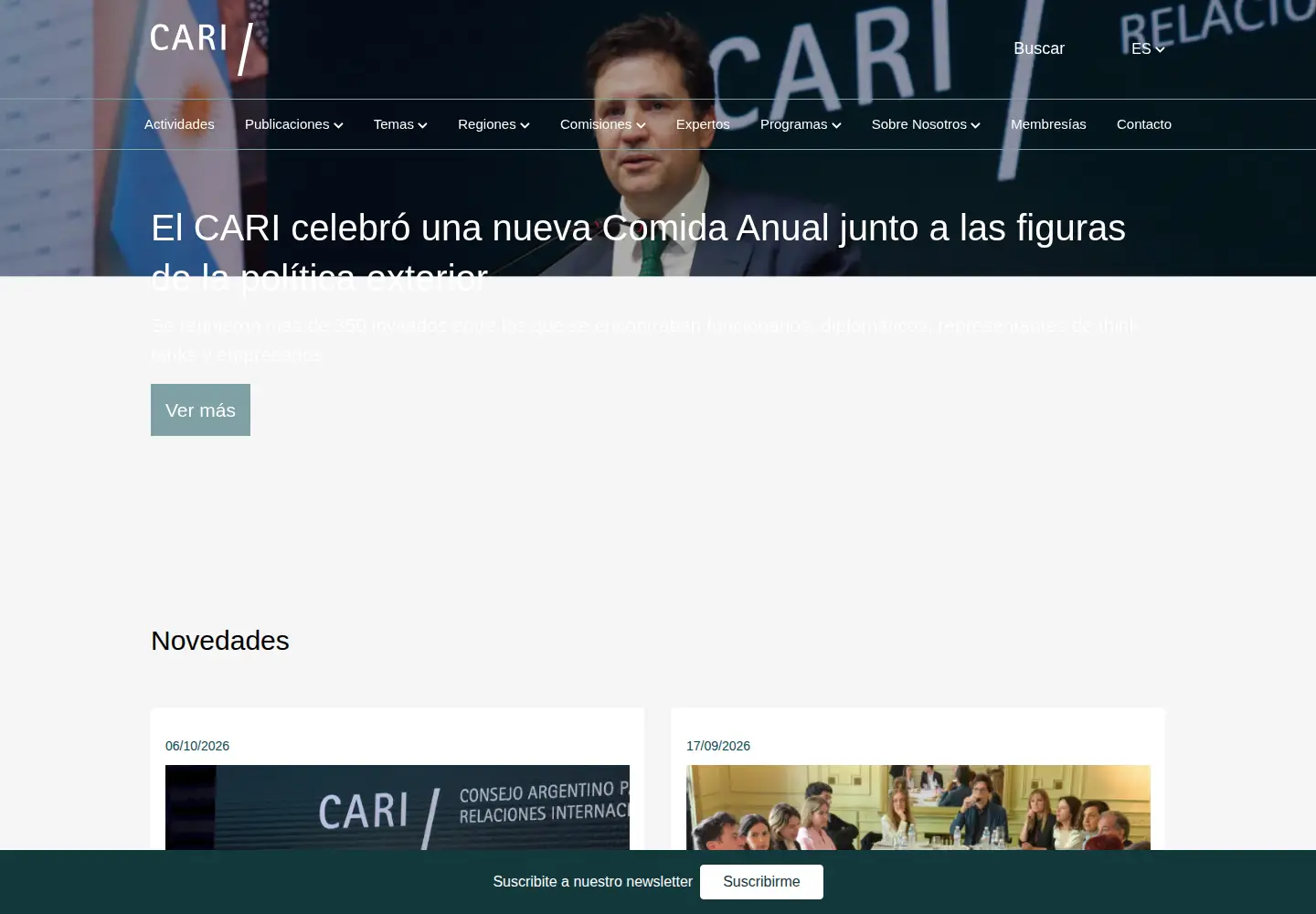Open the Buscar search link
1316x914 pixels.
(x=1039, y=48)
